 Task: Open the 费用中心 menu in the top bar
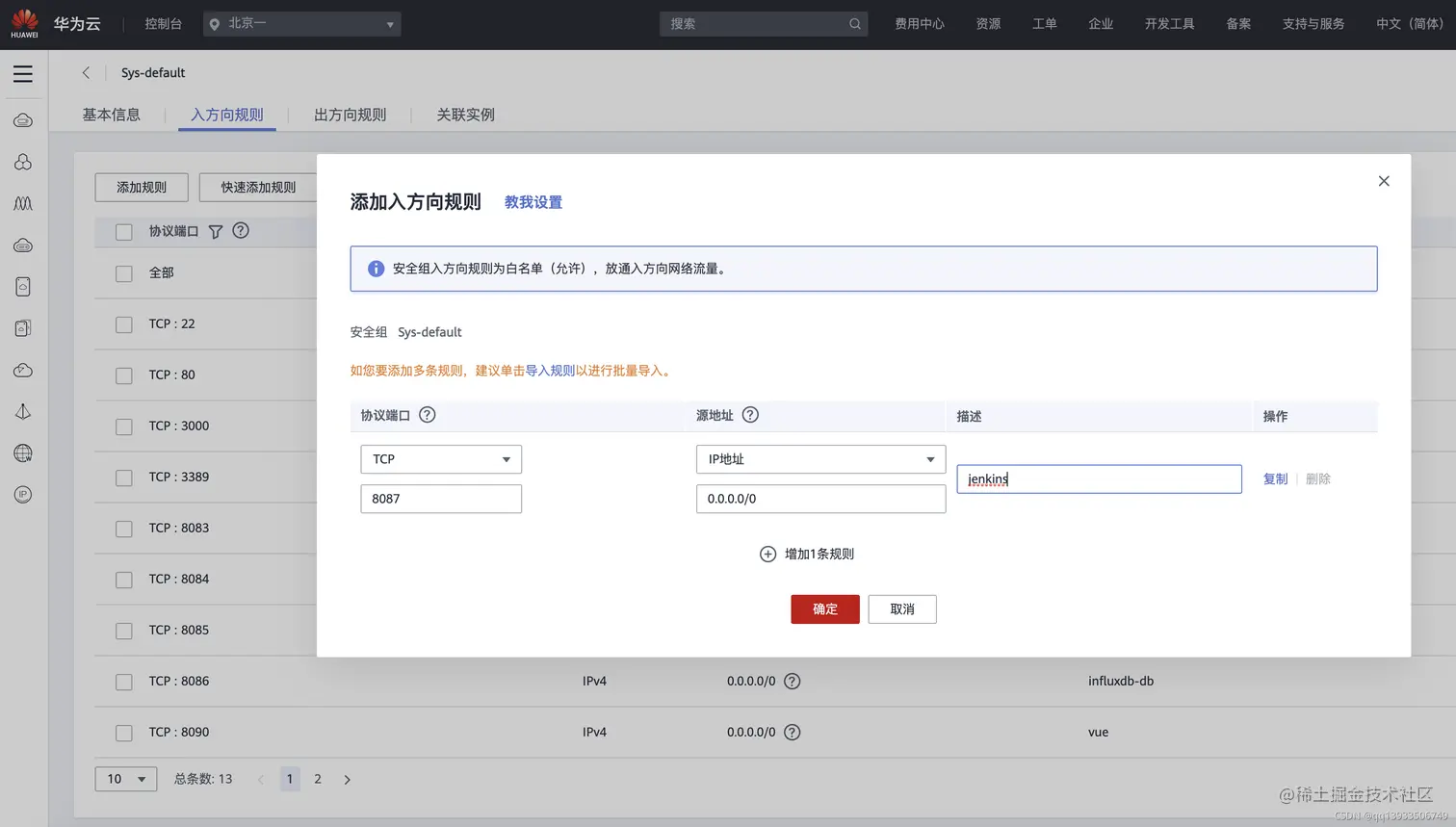pyautogui.click(x=919, y=23)
